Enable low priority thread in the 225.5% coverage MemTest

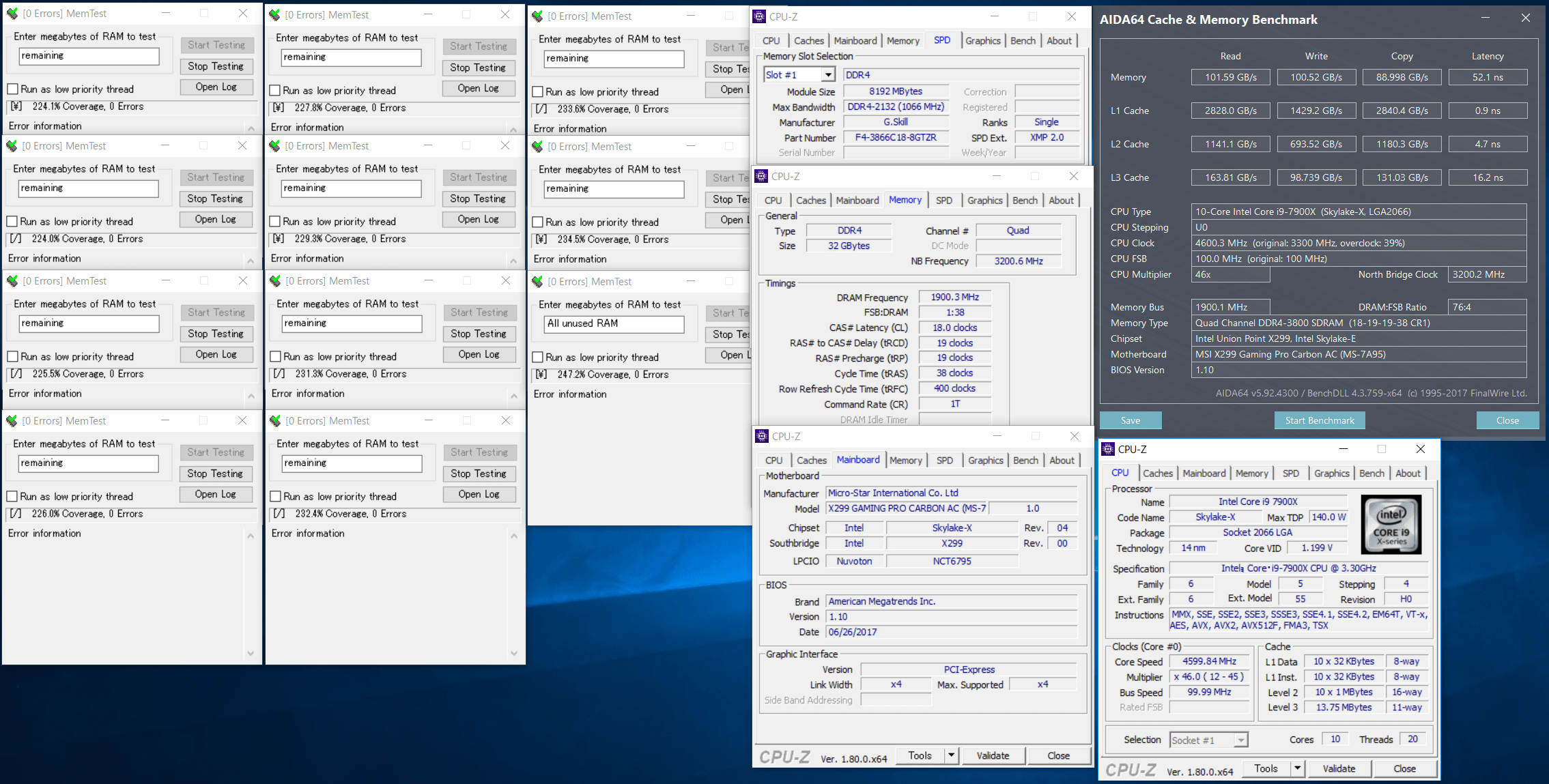(x=12, y=357)
